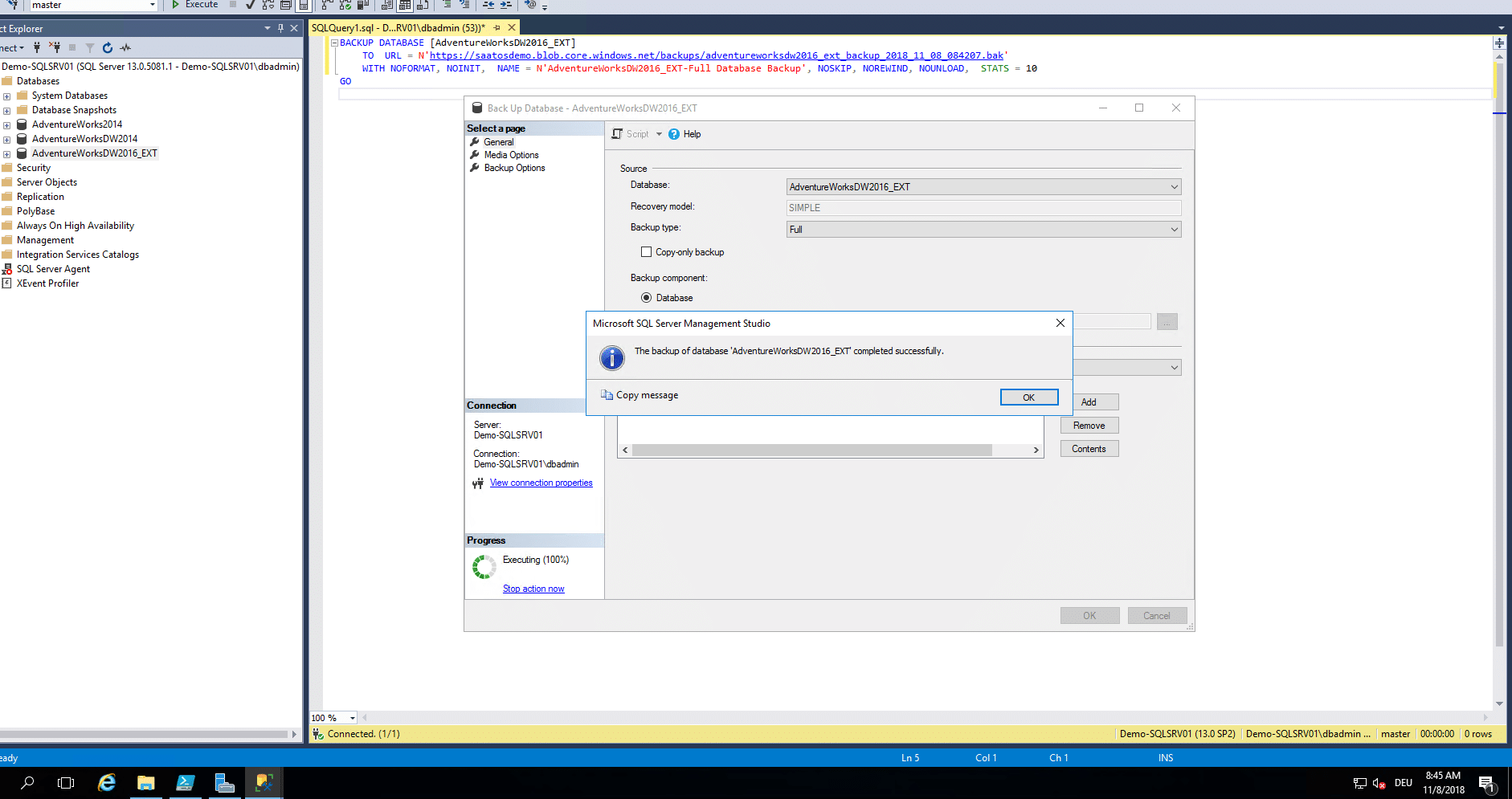The image size is (1512, 799).
Task: Open the Database dropdown in Source section
Action: point(983,187)
